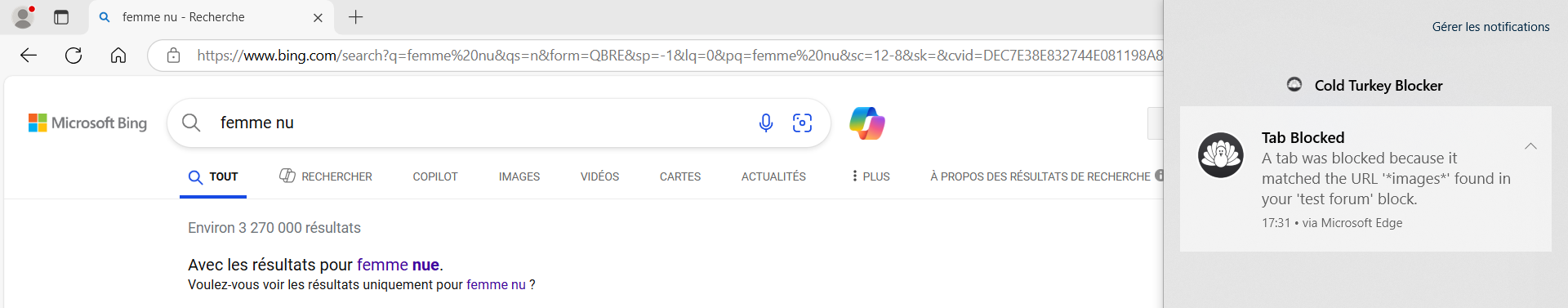Switch to the IMAGES tab
1568x308 pixels.
click(x=519, y=176)
